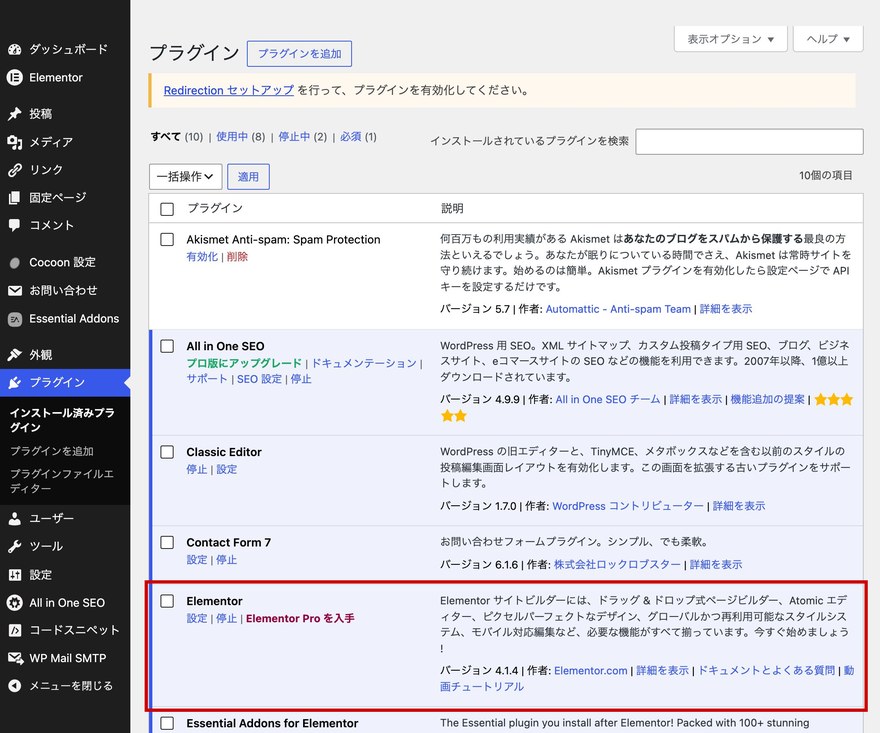Filter plugins by the 停止中 tab
Screen dimensions: 880x733
coord(294,136)
